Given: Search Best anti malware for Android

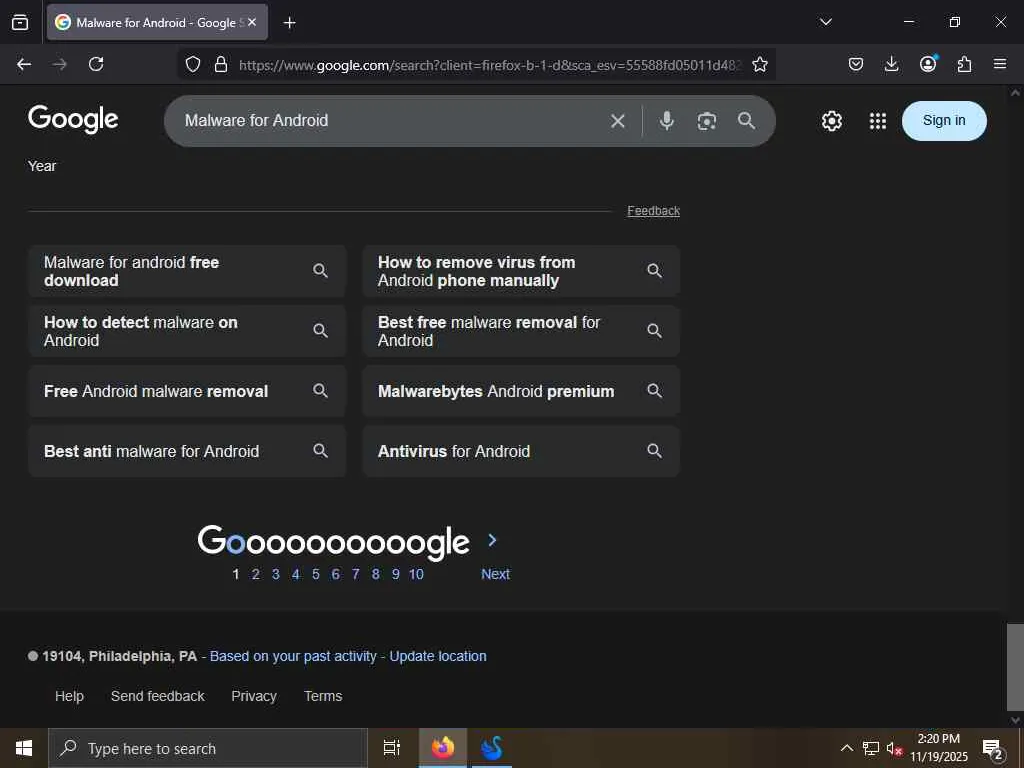Looking at the screenshot, I should tap(187, 451).
